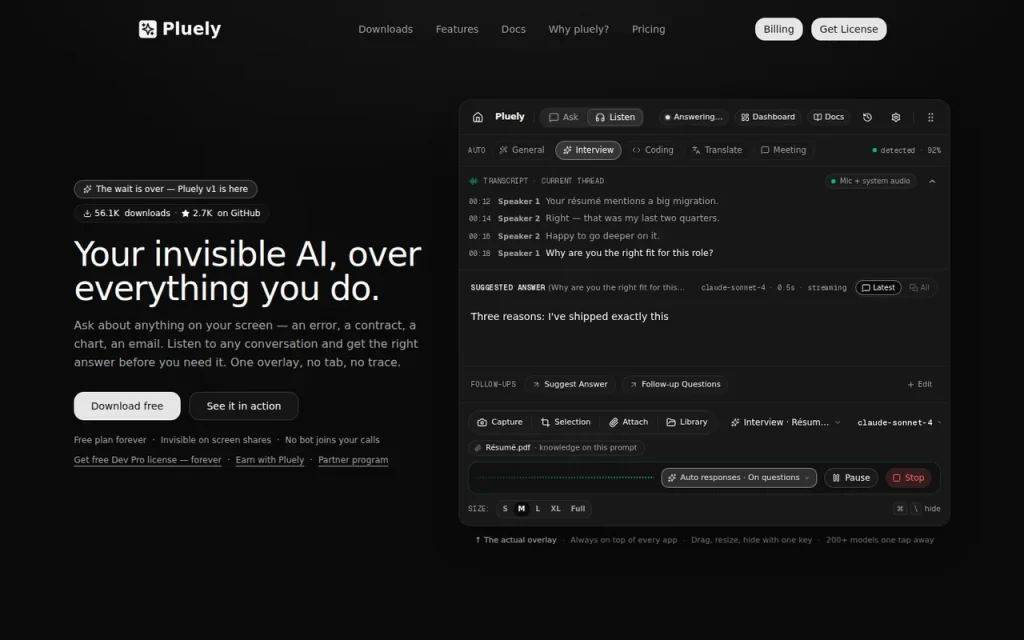Set overlay size to Full
1024x640 pixels.
click(578, 508)
